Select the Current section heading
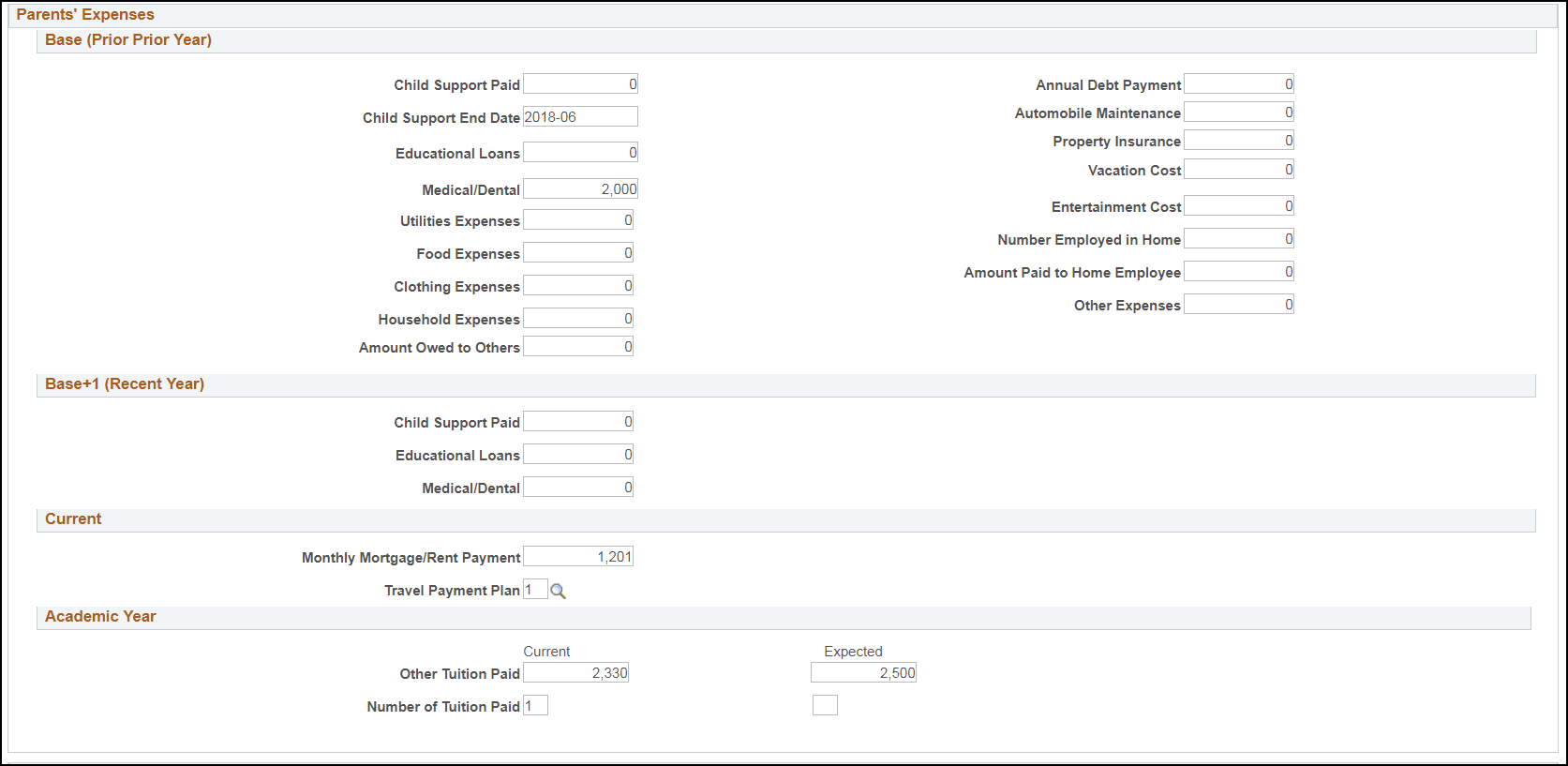1568x766 pixels. click(x=73, y=519)
